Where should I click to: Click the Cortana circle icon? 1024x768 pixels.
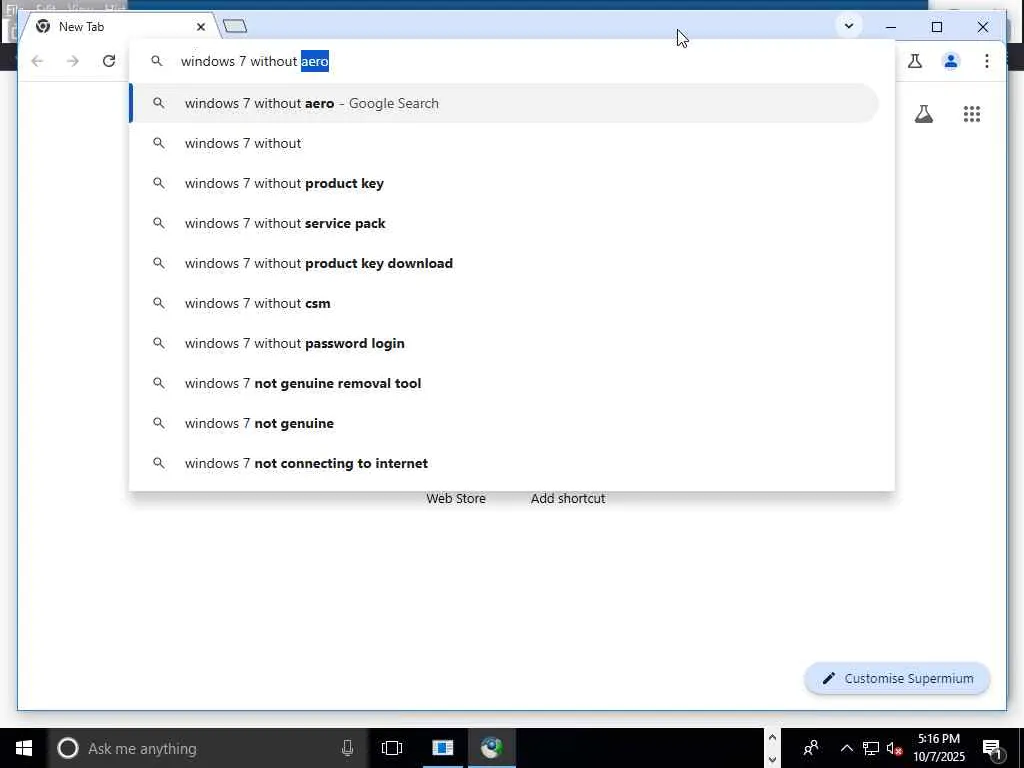coord(68,748)
